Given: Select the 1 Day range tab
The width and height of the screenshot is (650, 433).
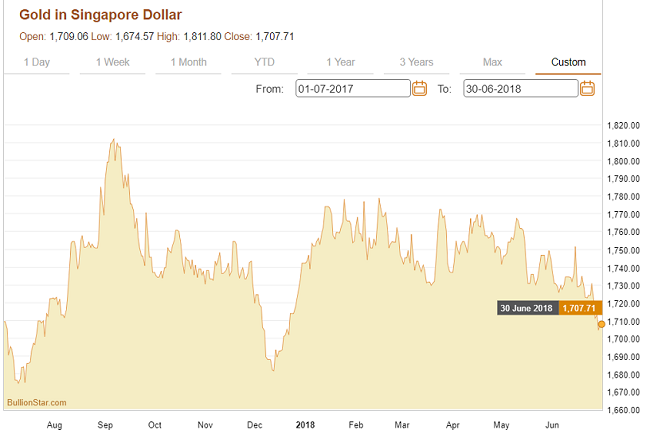Looking at the screenshot, I should 36,62.
